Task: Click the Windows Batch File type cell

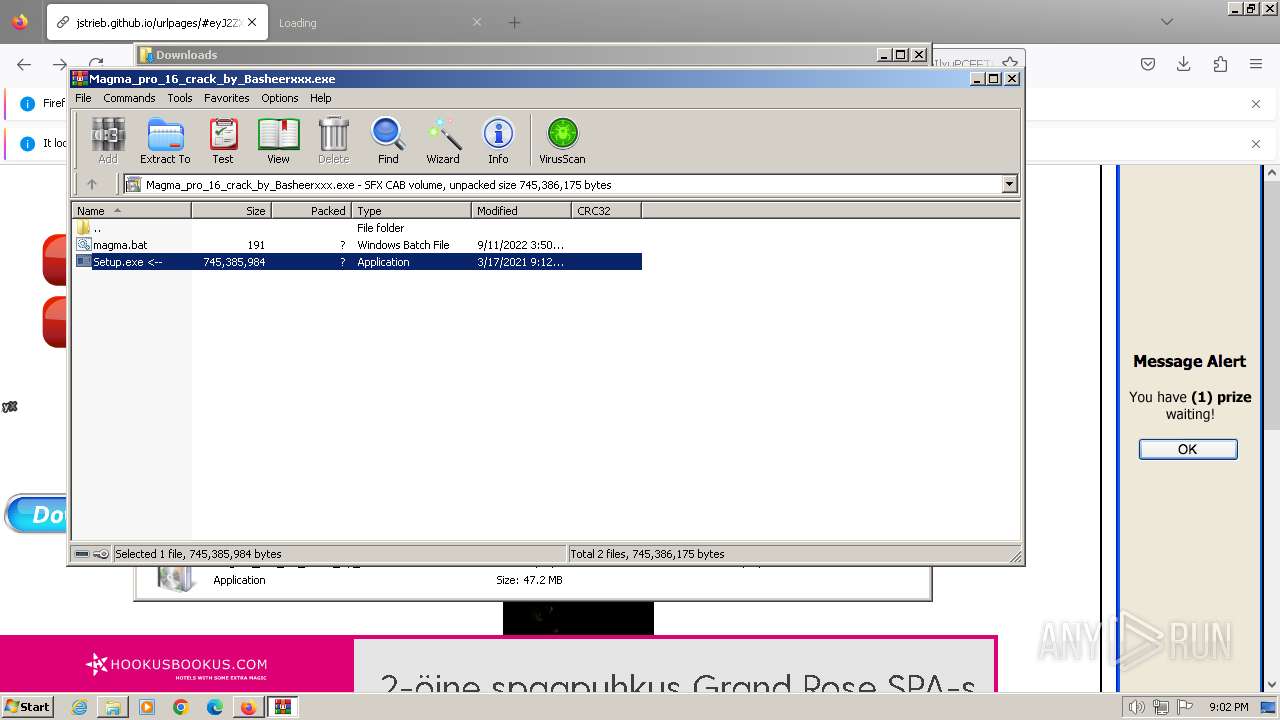Action: click(403, 245)
